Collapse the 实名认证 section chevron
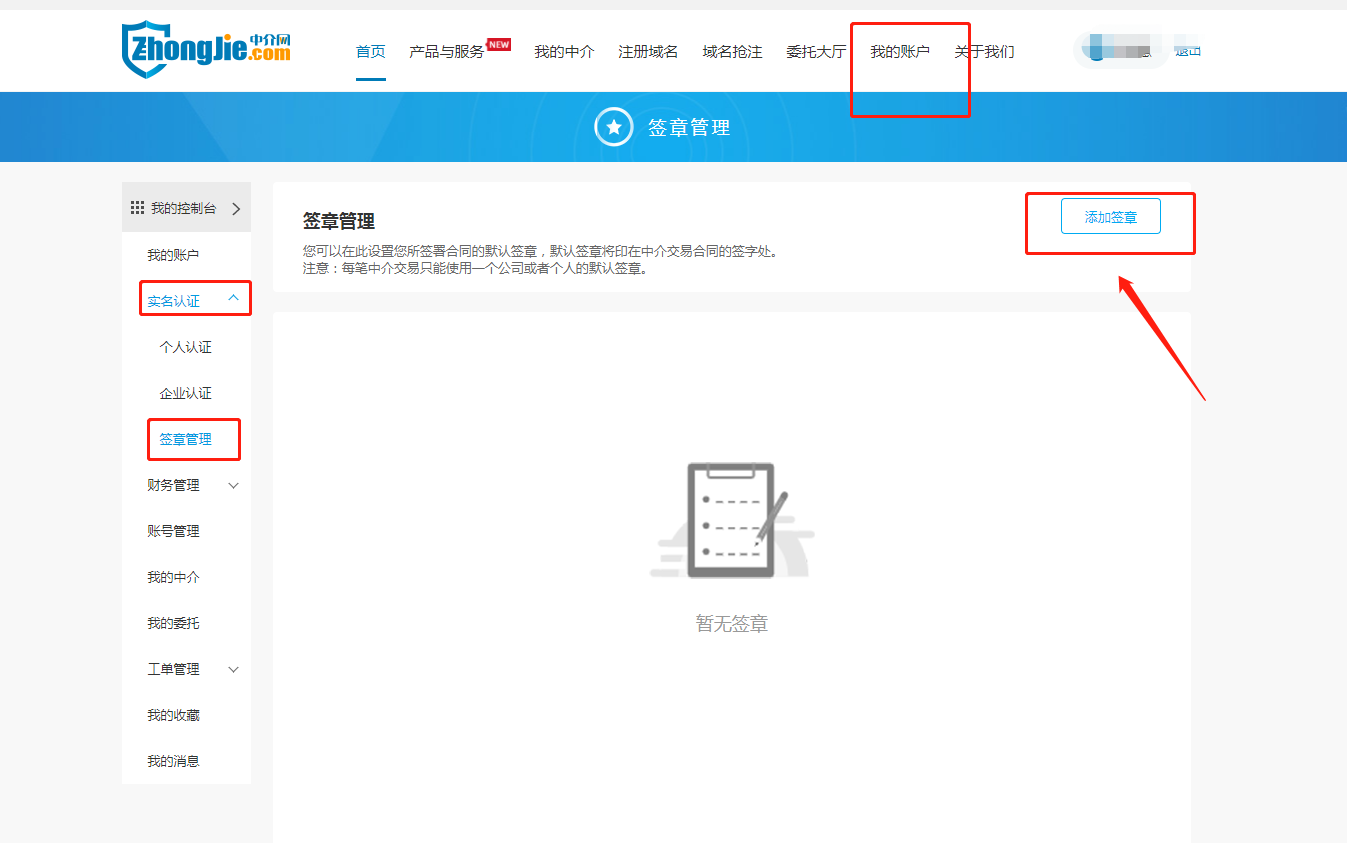The width and height of the screenshot is (1347, 843). pos(233,298)
